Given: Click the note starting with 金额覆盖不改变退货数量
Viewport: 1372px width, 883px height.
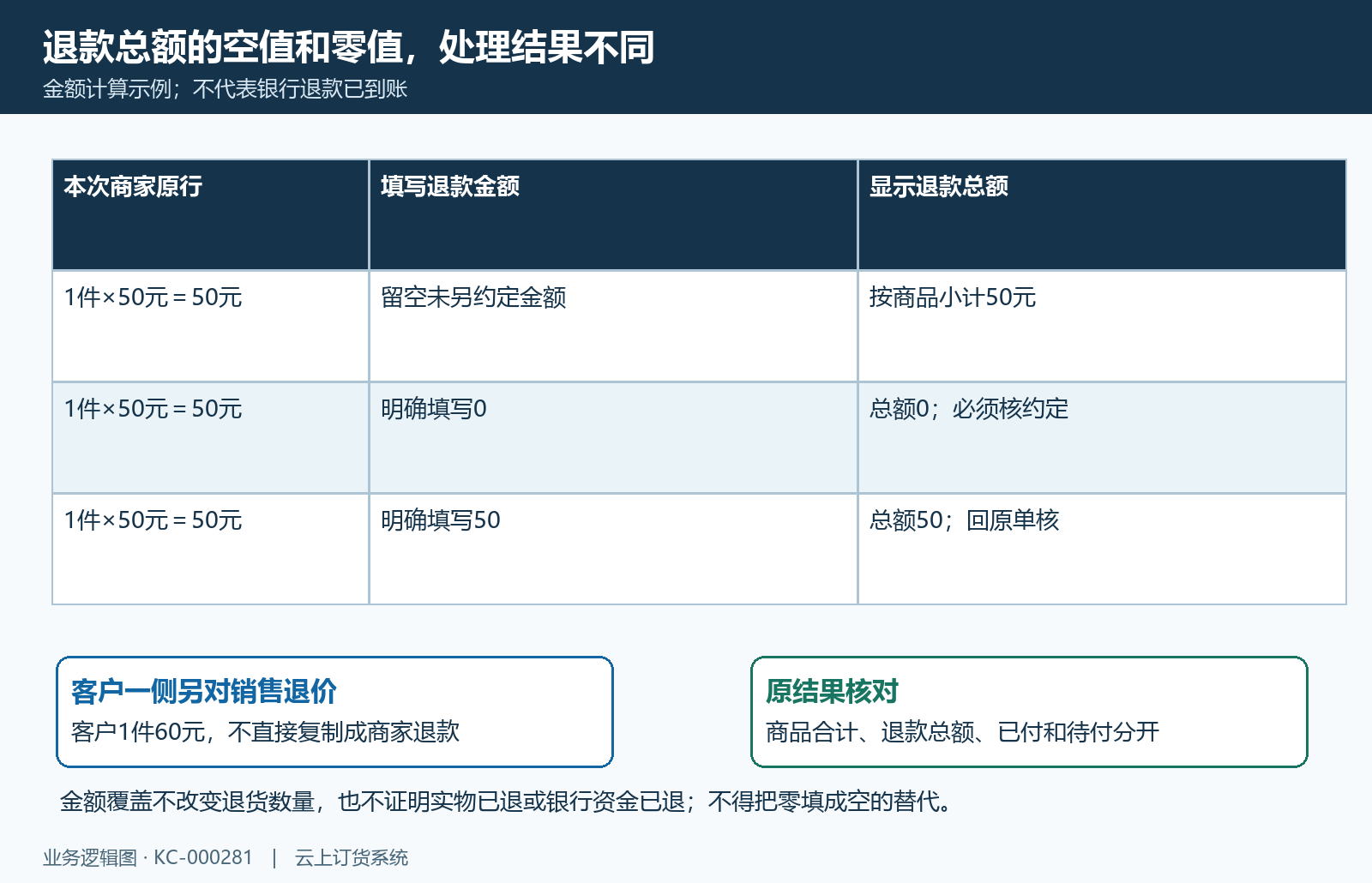Looking at the screenshot, I should pyautogui.click(x=506, y=802).
